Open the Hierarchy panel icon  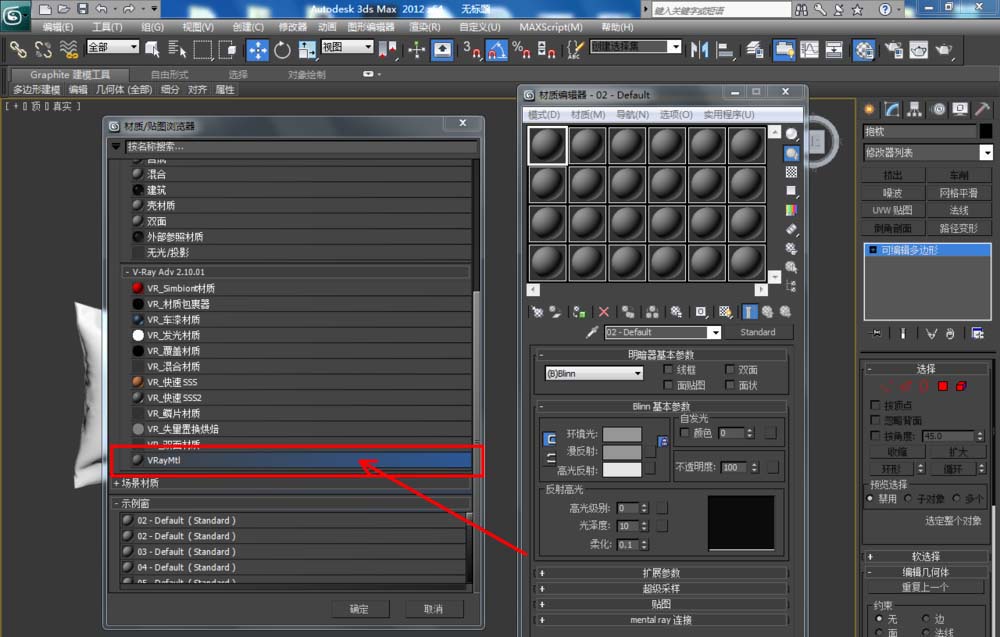coord(915,110)
